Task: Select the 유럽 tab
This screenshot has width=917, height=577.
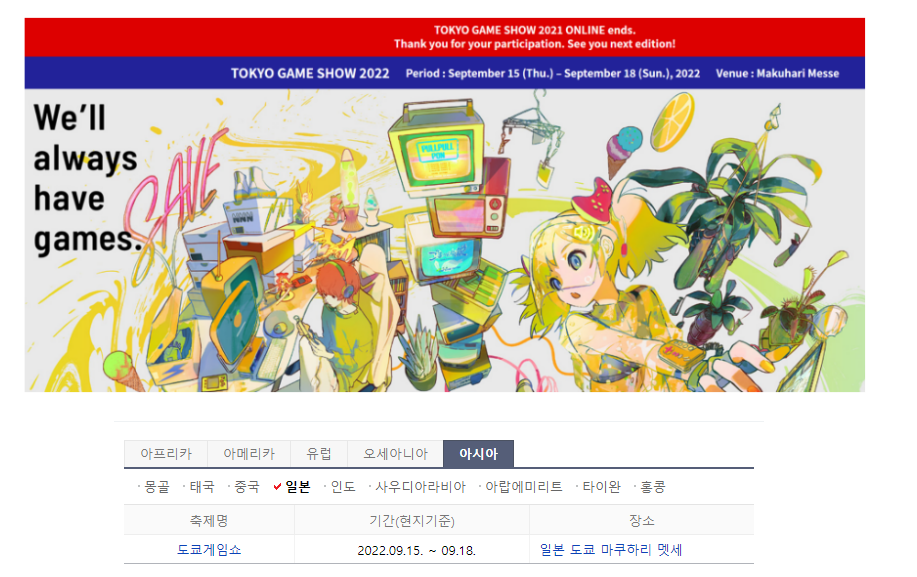Action: point(319,454)
